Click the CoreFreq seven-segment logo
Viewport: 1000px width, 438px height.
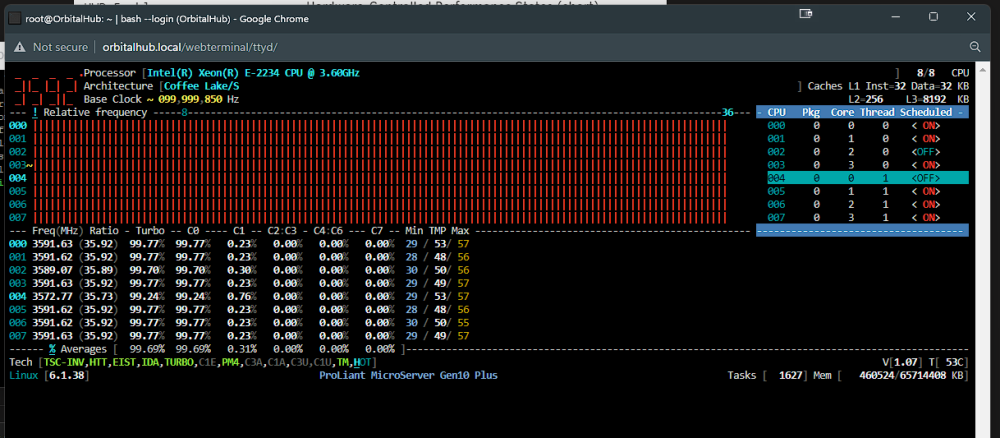pyautogui.click(x=46, y=86)
